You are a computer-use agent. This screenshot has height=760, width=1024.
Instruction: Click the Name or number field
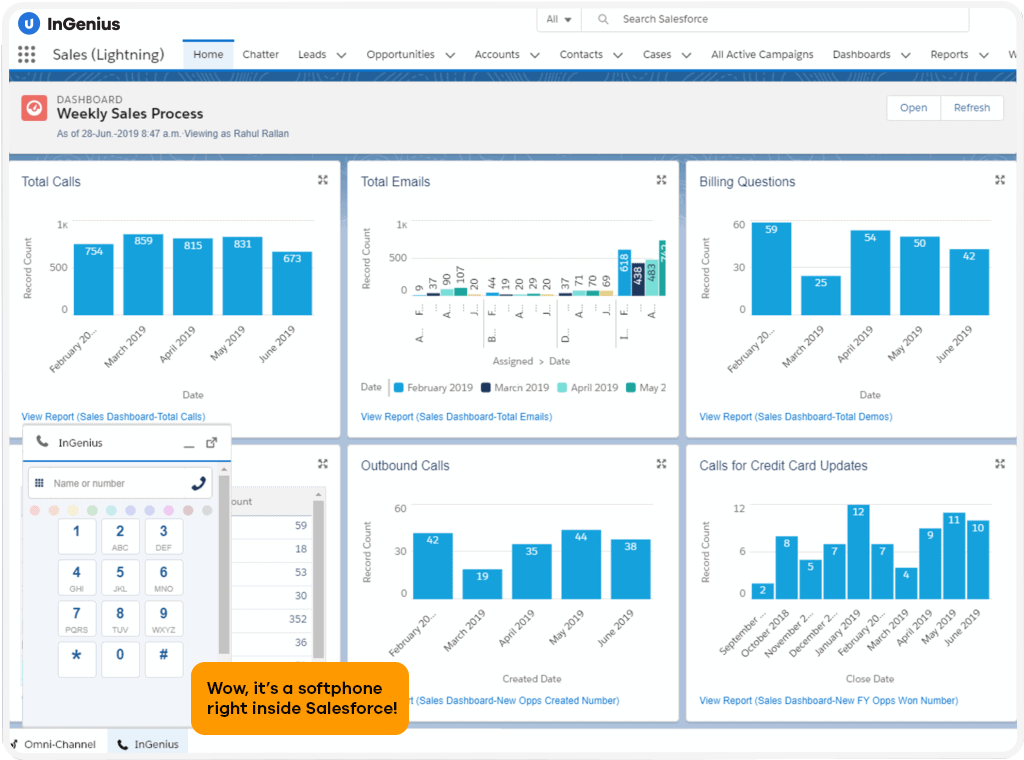120,483
